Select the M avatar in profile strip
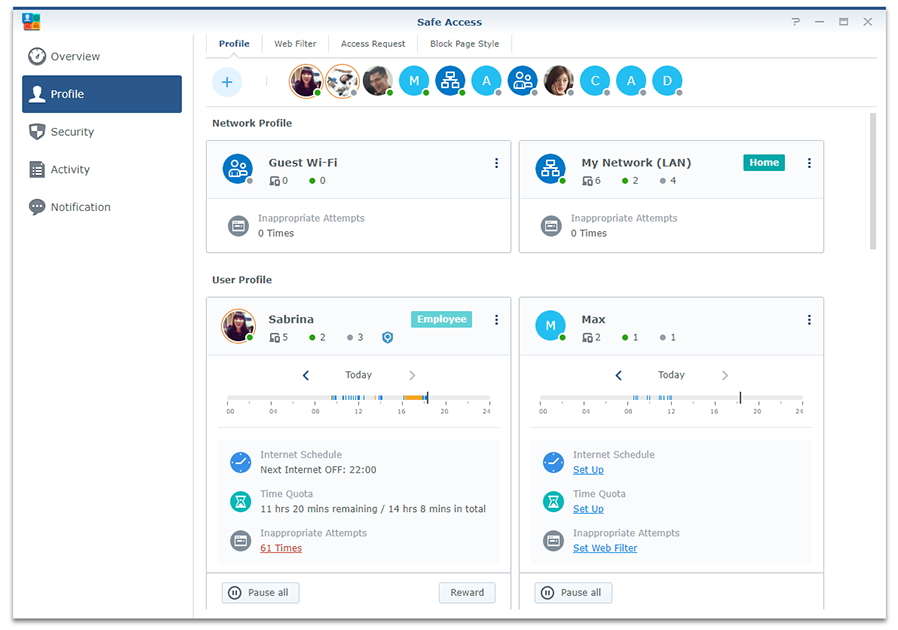This screenshot has height=630, width=898. click(x=413, y=81)
